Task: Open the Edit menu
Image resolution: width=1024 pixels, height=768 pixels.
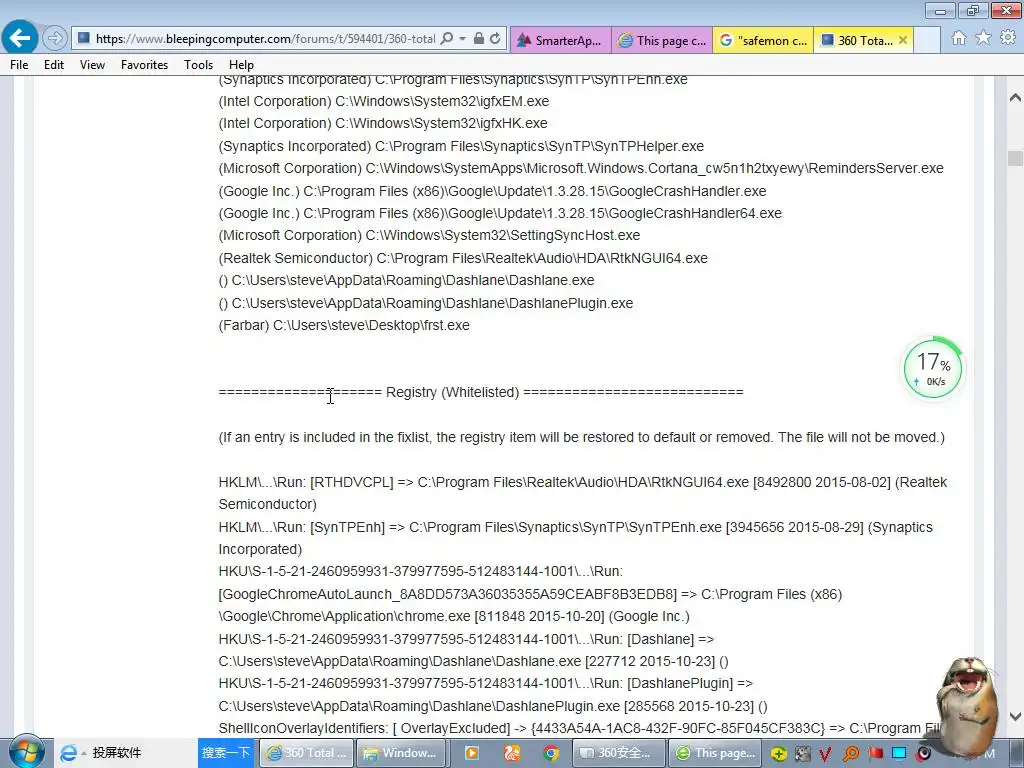Action: [x=54, y=65]
